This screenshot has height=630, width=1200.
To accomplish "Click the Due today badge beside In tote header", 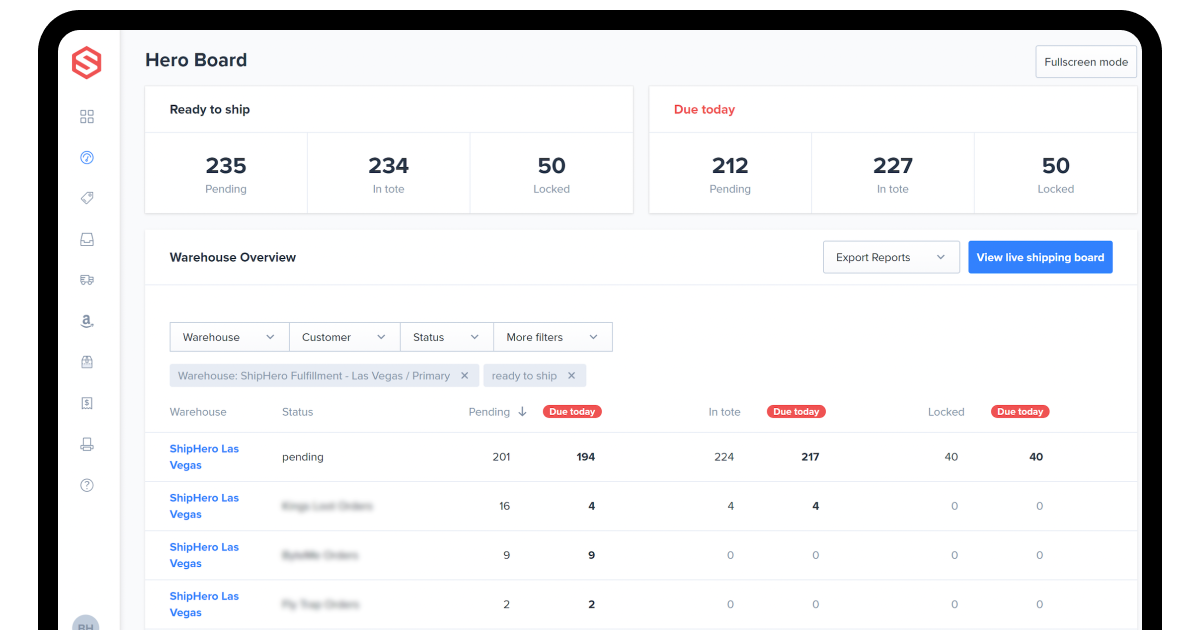I will (796, 412).
